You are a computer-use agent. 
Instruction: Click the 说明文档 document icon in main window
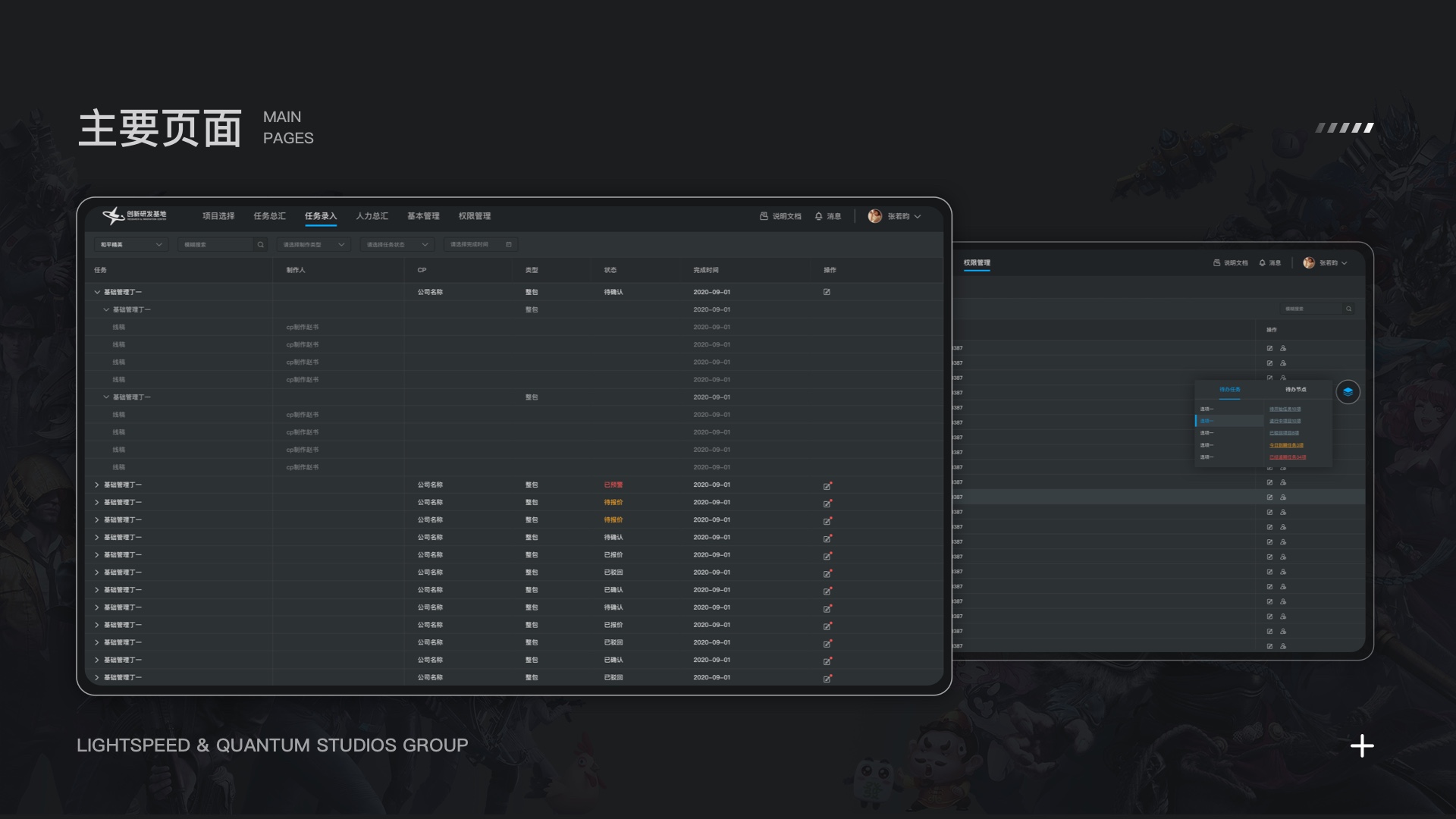pyautogui.click(x=764, y=216)
